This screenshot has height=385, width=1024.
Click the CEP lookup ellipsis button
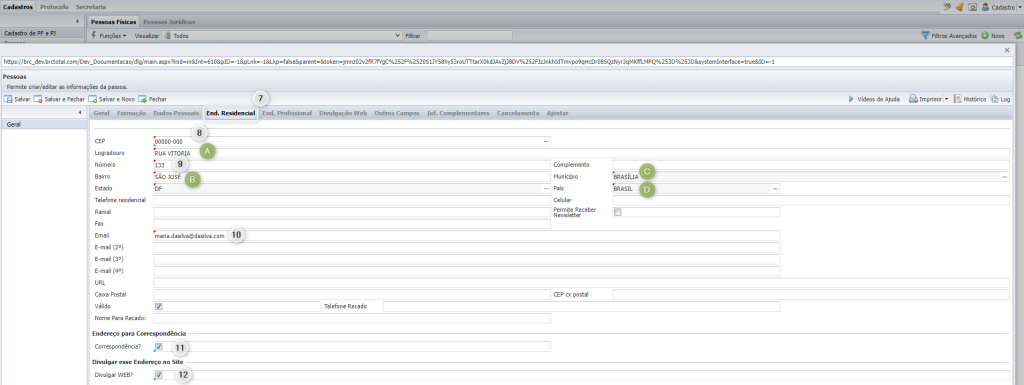[546, 141]
